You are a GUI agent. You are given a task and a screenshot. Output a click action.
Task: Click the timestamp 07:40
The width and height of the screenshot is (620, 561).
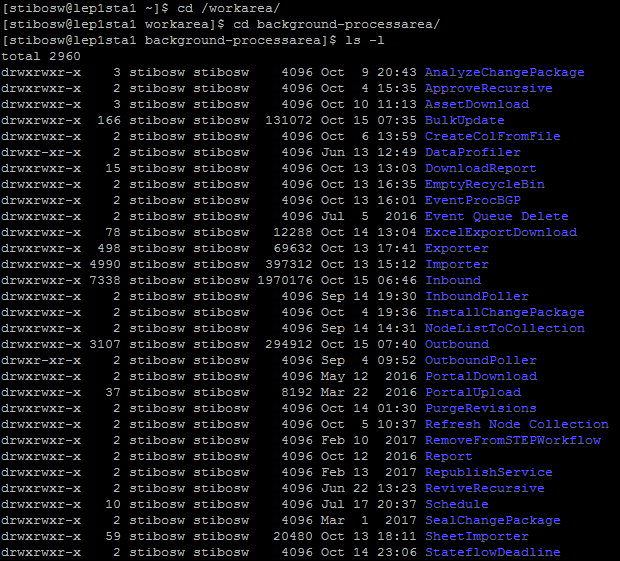(x=397, y=345)
